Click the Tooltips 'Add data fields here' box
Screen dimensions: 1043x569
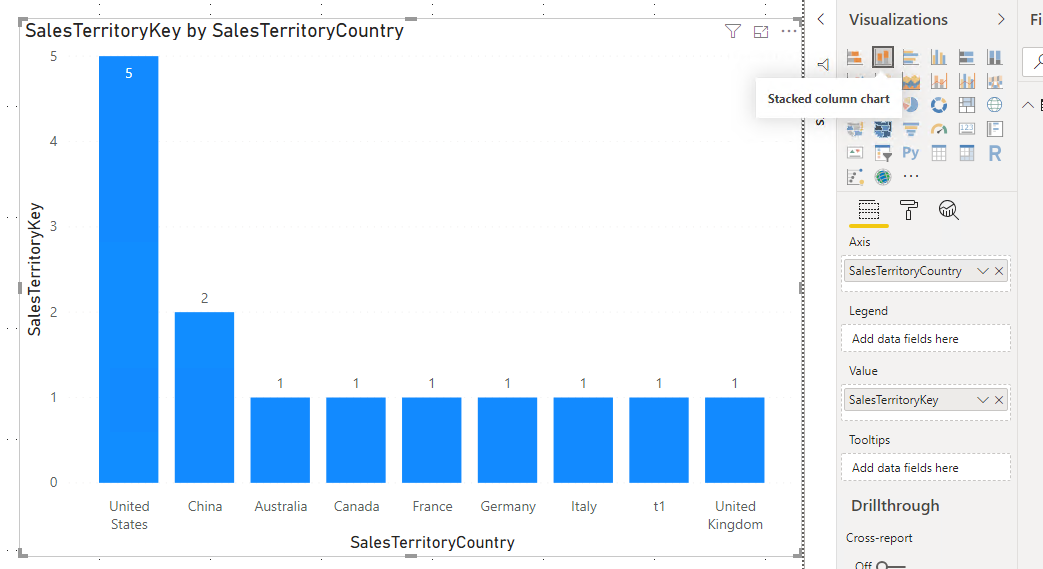tap(926, 468)
